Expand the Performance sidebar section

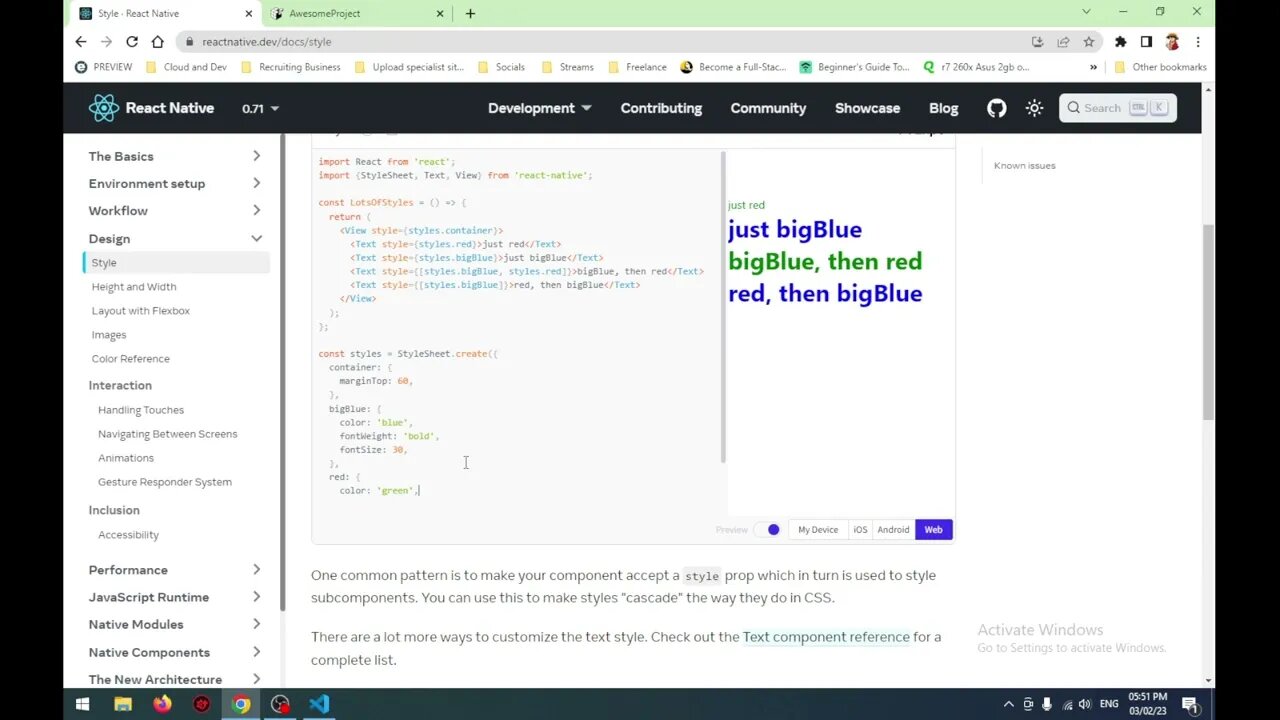176,569
